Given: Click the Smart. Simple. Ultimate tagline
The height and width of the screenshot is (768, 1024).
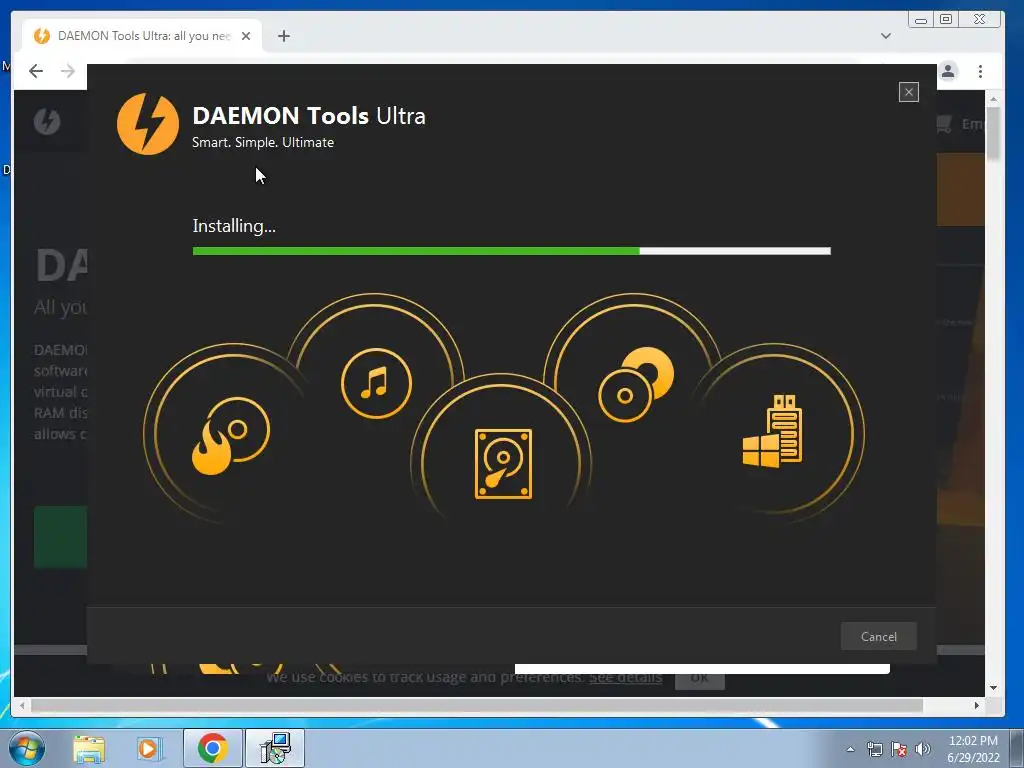Looking at the screenshot, I should click(263, 142).
